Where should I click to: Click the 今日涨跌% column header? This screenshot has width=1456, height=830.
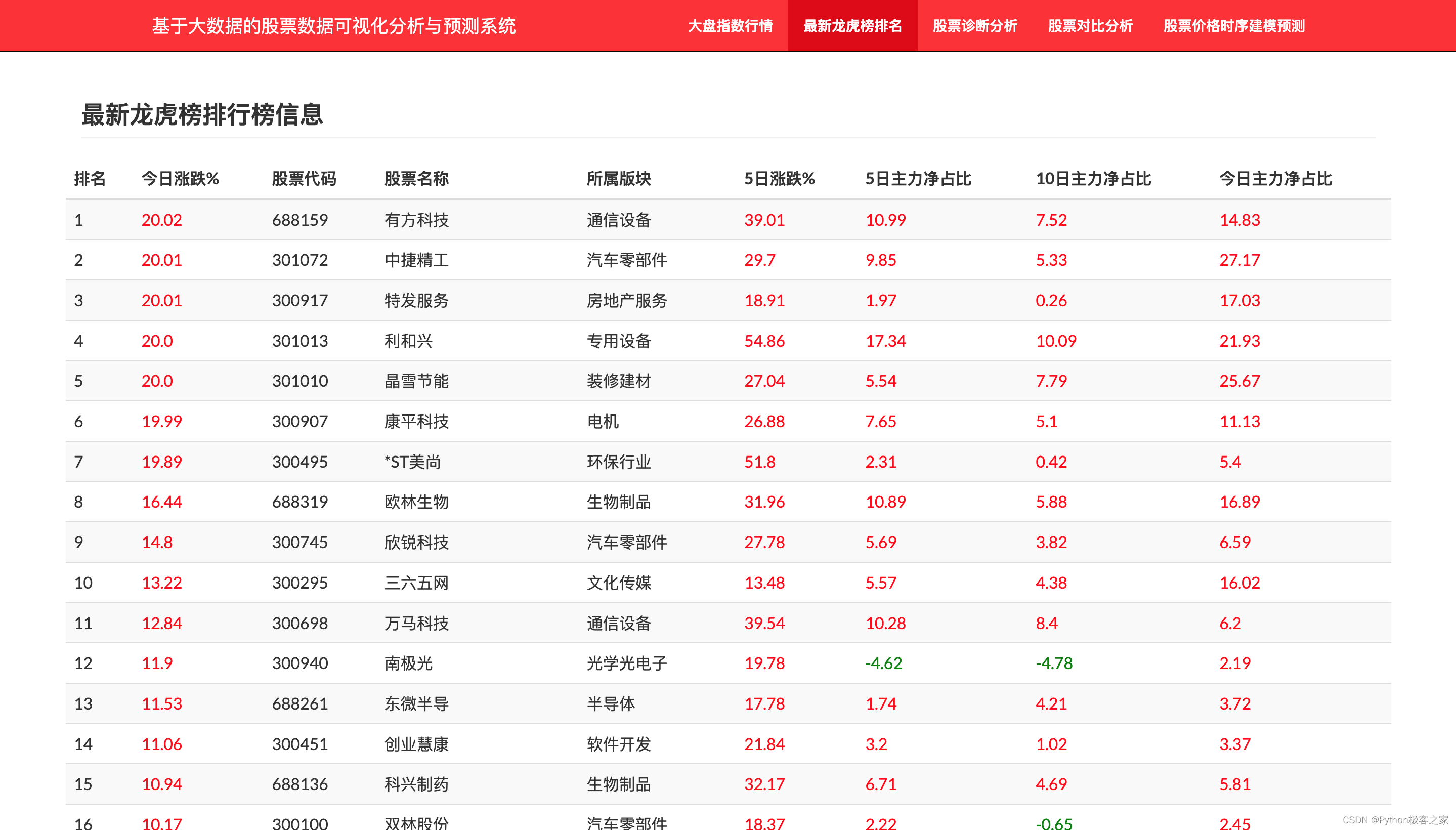click(x=180, y=179)
